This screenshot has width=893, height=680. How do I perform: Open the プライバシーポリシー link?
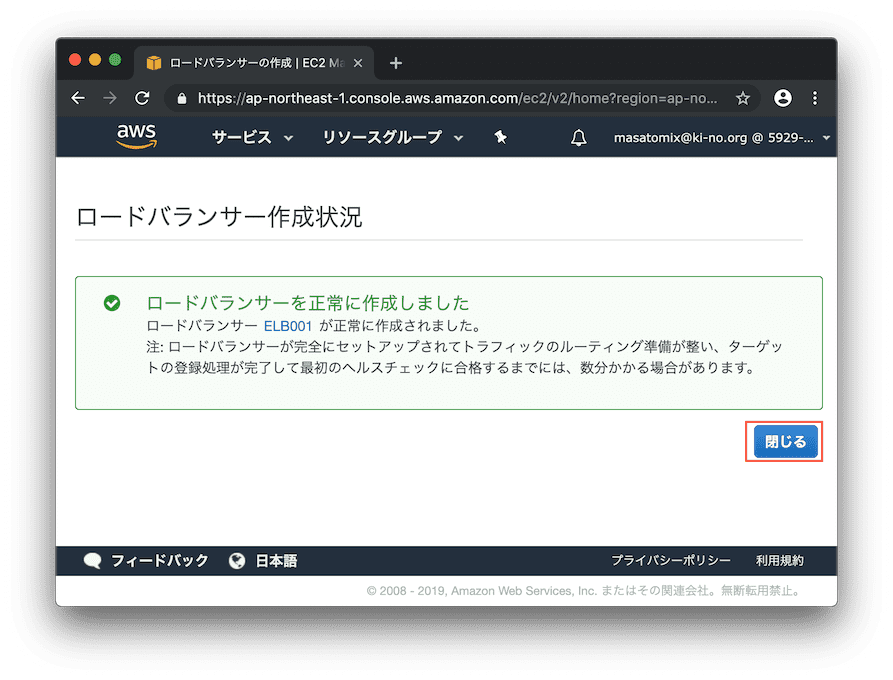tap(670, 560)
